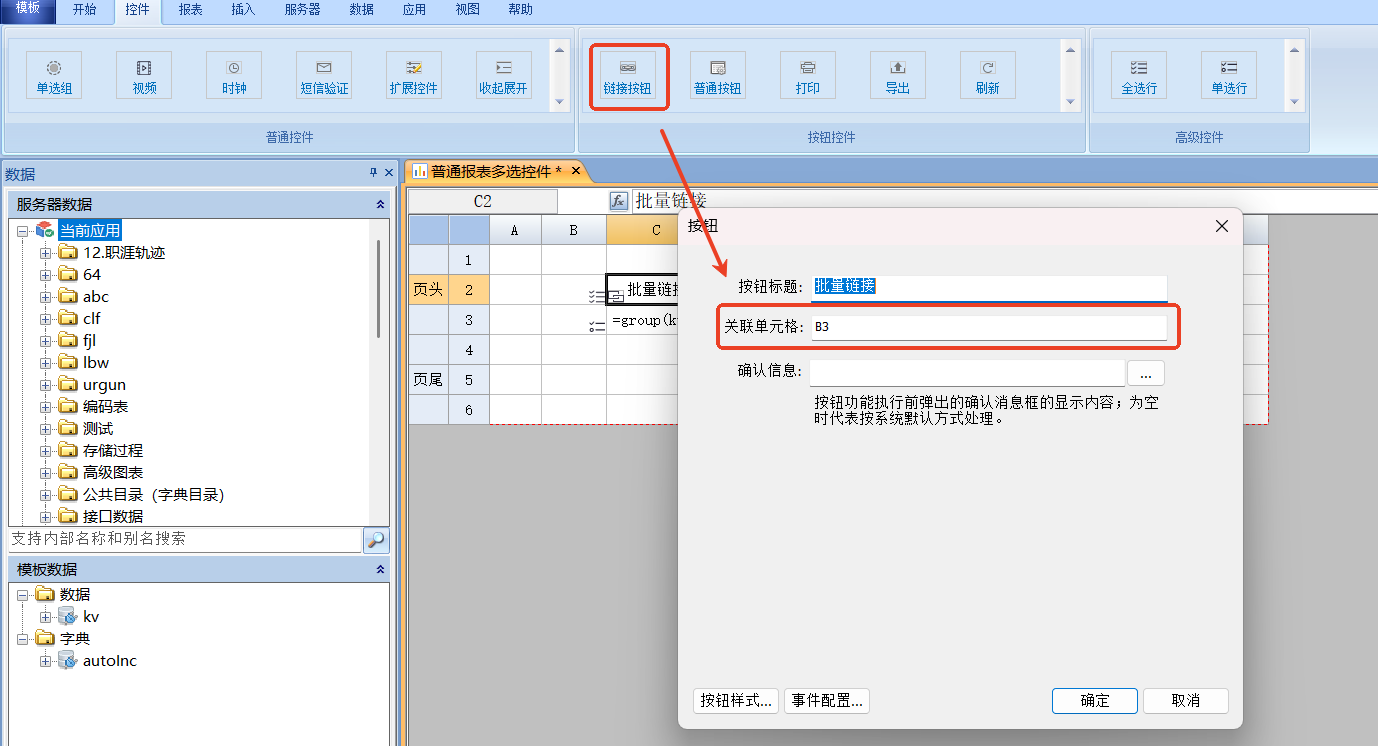Click the search magnifier icon in data panel
This screenshot has width=1378, height=746.
(375, 540)
